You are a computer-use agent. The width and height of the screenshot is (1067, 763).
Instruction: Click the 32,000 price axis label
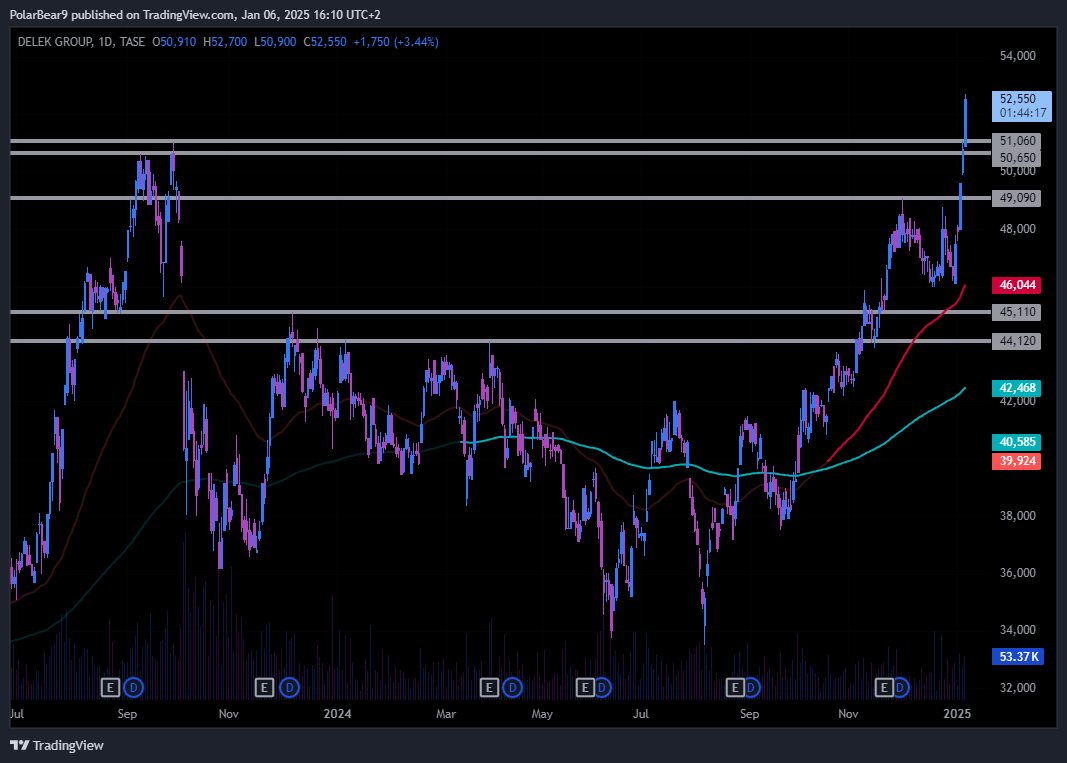pyautogui.click(x=1017, y=688)
